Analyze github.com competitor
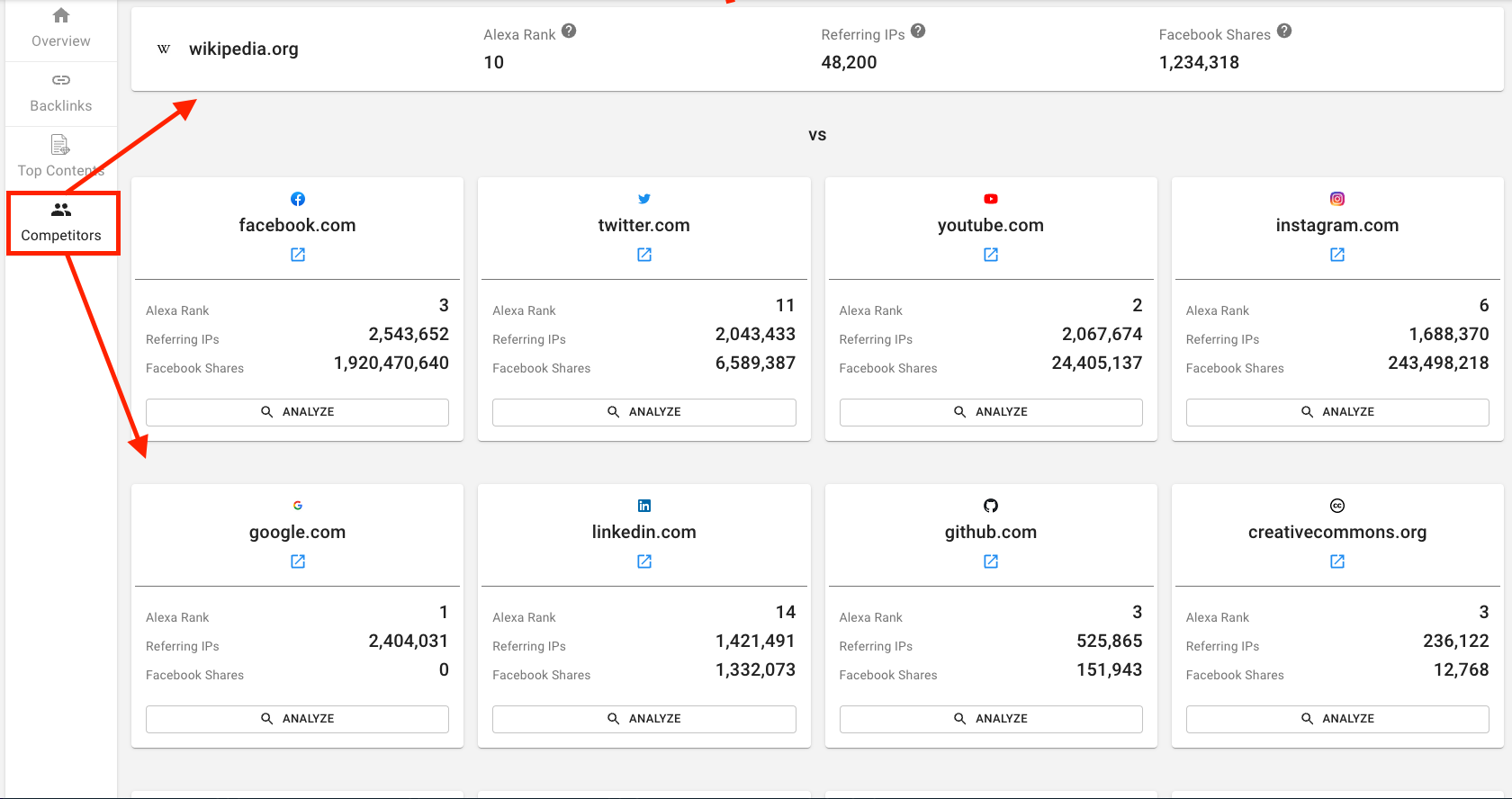The height and width of the screenshot is (799, 1512). (991, 719)
